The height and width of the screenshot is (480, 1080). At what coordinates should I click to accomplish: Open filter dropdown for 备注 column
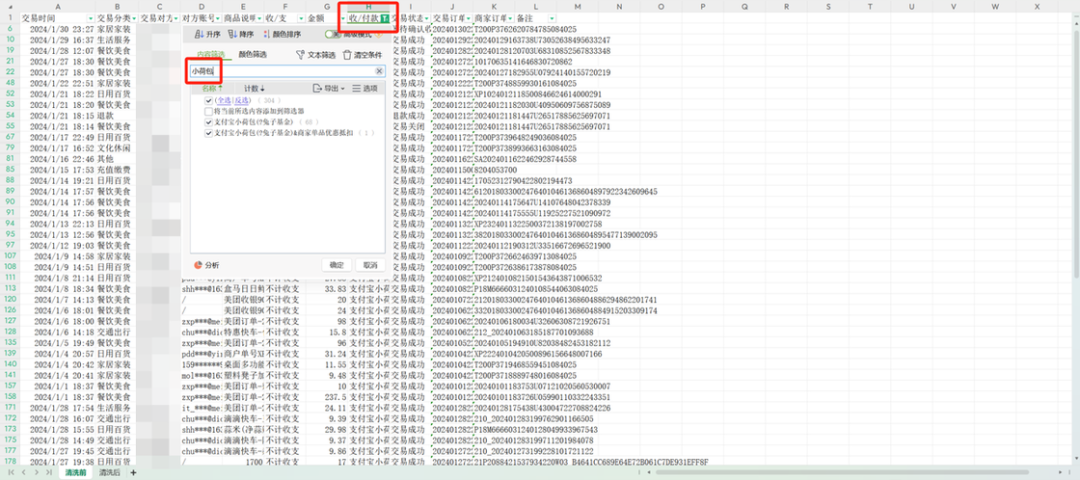point(552,18)
